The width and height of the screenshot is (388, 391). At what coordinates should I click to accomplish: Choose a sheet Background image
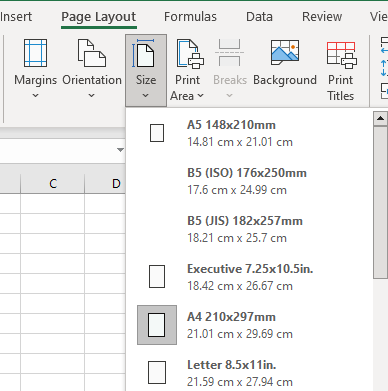pos(285,63)
